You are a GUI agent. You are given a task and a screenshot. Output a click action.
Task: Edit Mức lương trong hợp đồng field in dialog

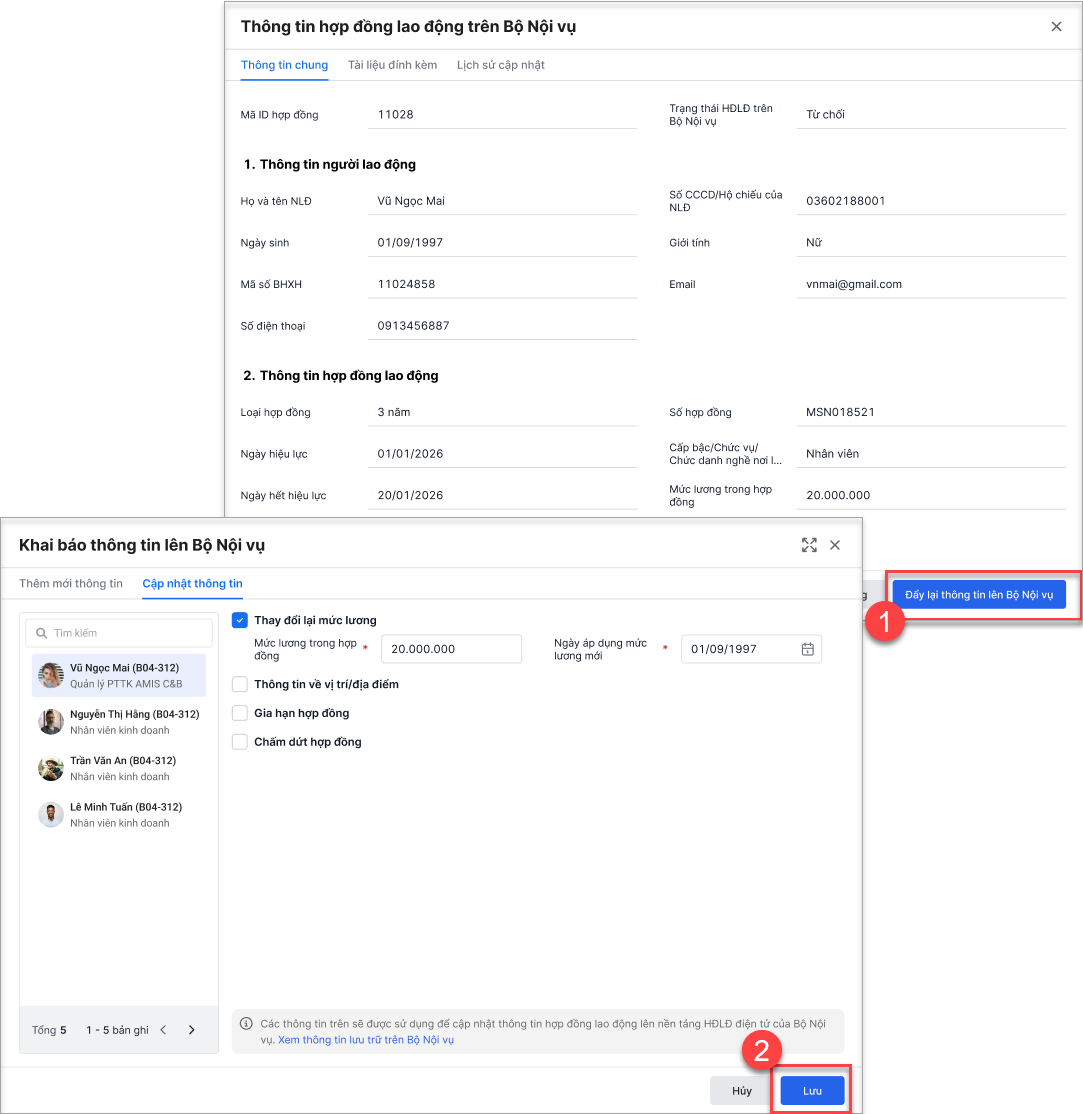(x=451, y=649)
